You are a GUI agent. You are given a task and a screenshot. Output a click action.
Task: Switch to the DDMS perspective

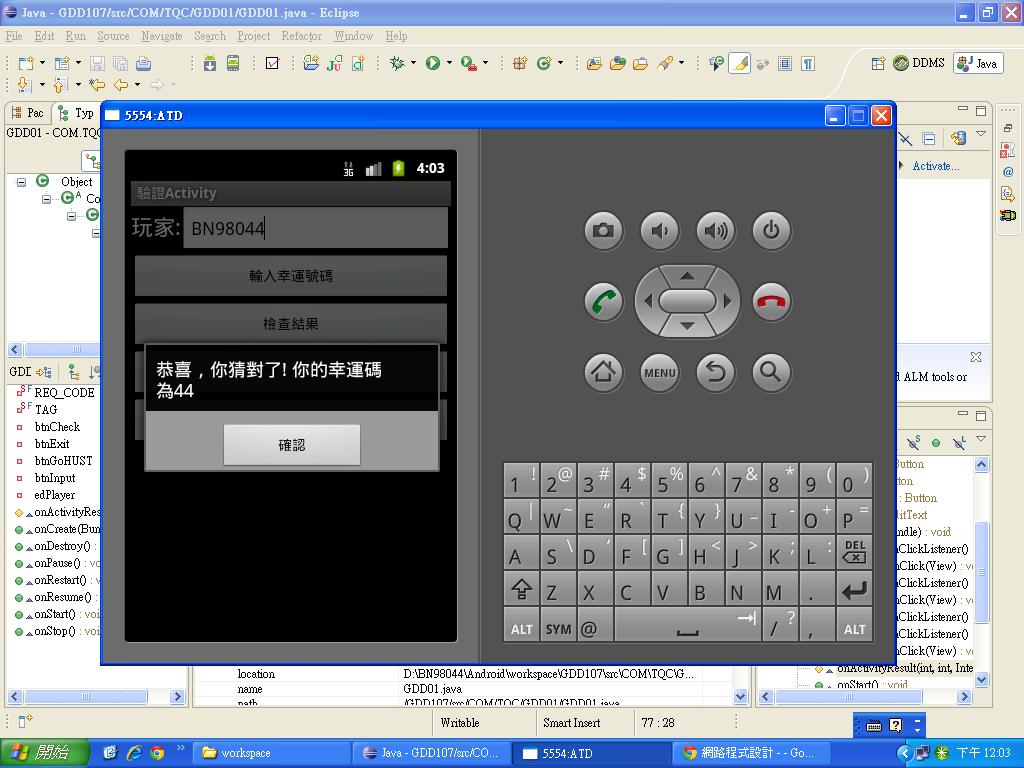click(918, 63)
